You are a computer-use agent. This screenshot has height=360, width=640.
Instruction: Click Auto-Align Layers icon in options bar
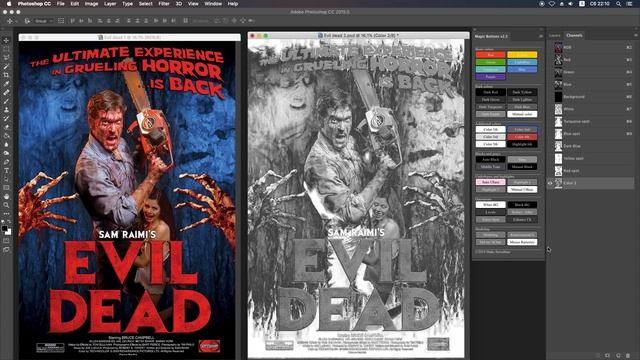[x=186, y=20]
